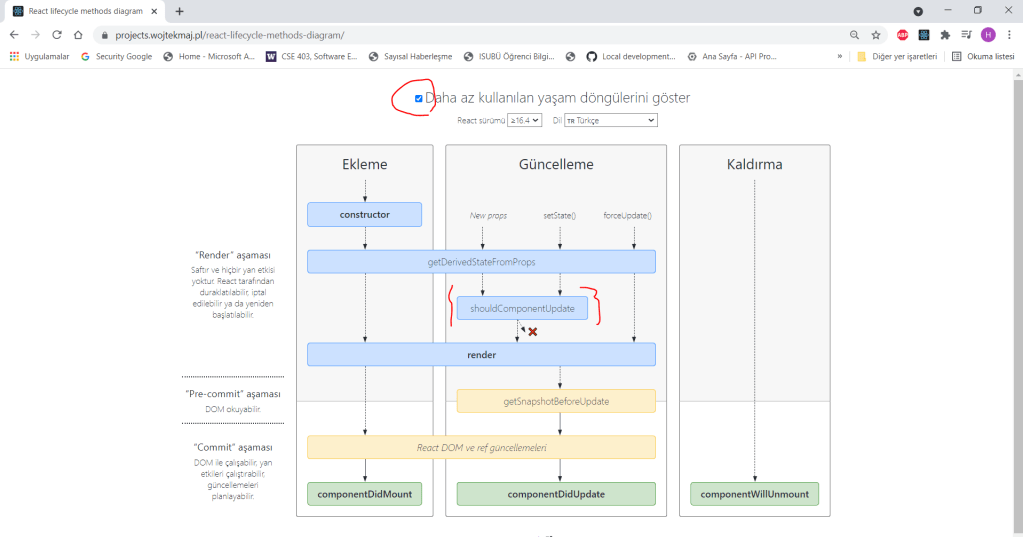Uncheck the less common lifecycles checkbox
The image size is (1023, 537).
[418, 98]
